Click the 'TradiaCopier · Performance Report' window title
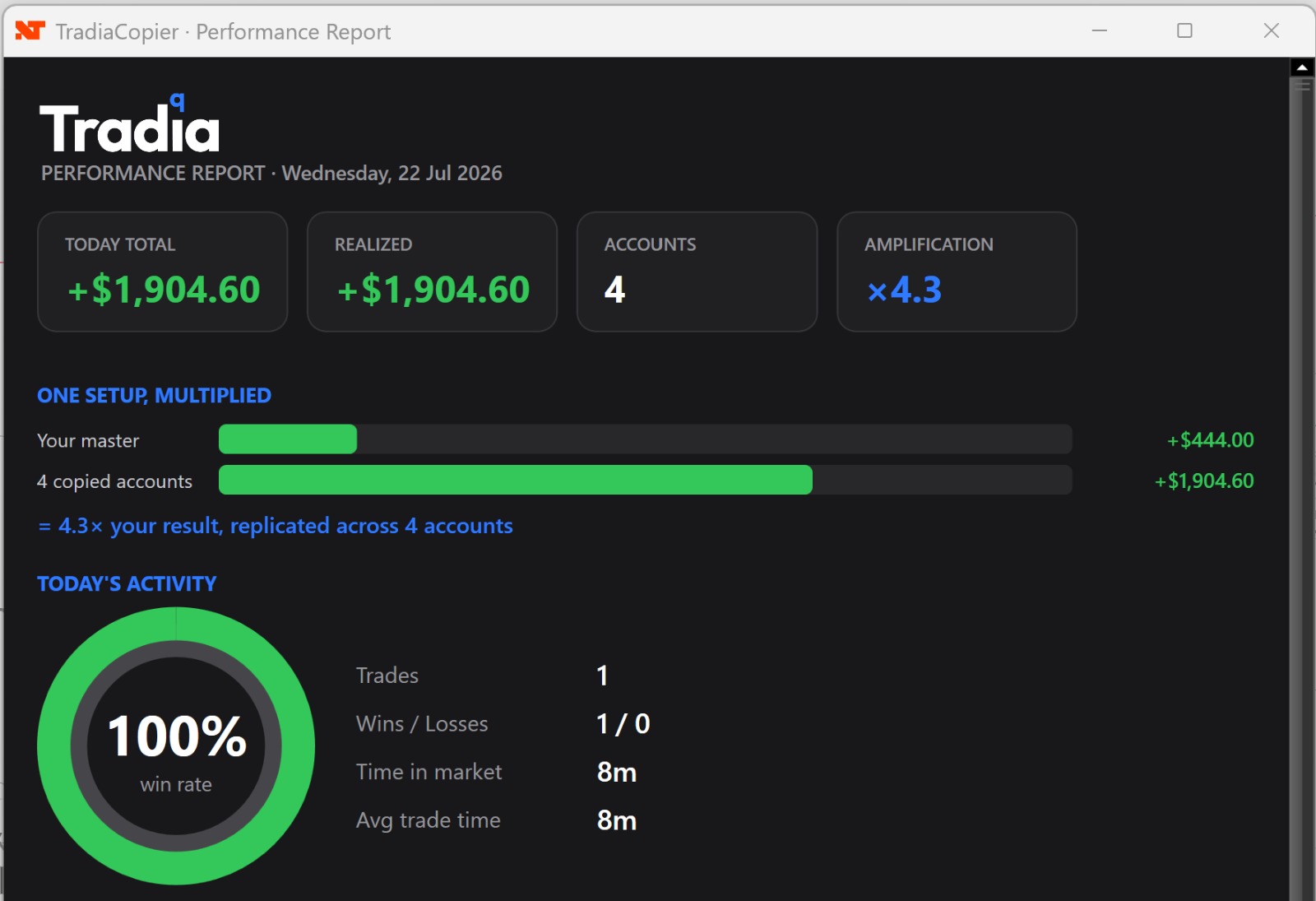This screenshot has height=901, width=1316. [x=223, y=32]
